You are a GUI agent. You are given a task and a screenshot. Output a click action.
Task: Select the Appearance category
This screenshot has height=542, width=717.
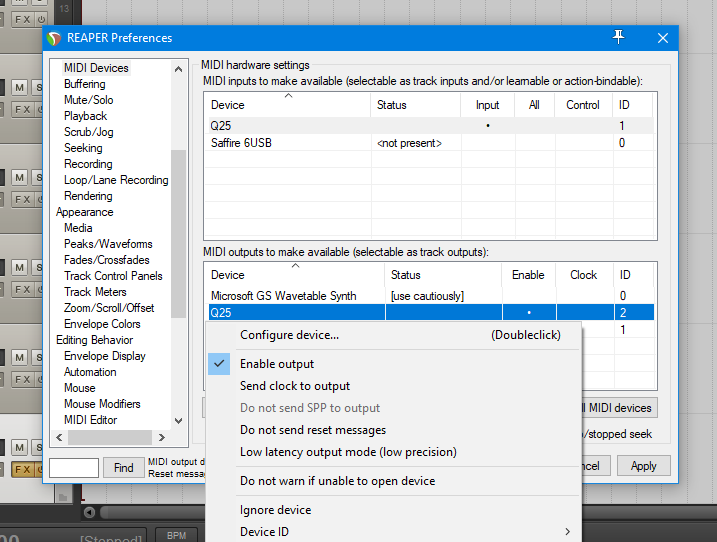(x=85, y=212)
